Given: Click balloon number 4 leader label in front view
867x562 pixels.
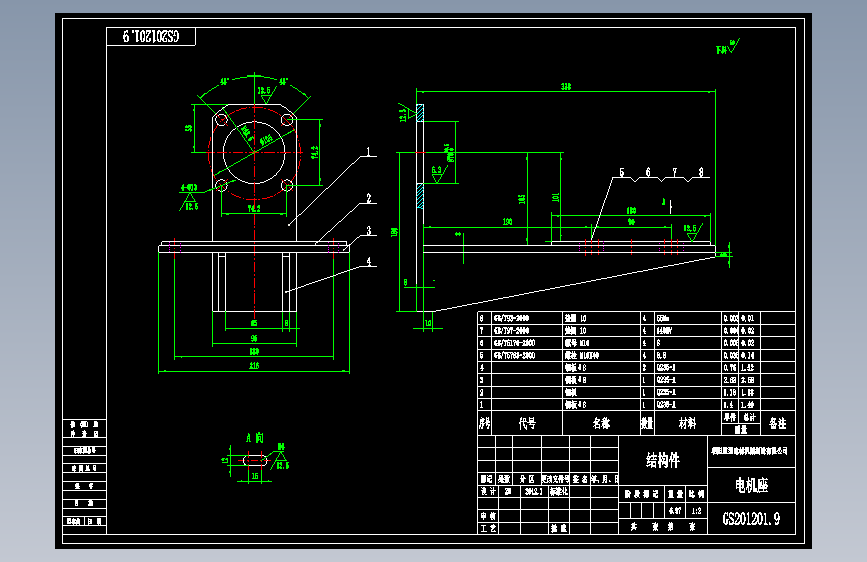Looking at the screenshot, I should coord(369,261).
